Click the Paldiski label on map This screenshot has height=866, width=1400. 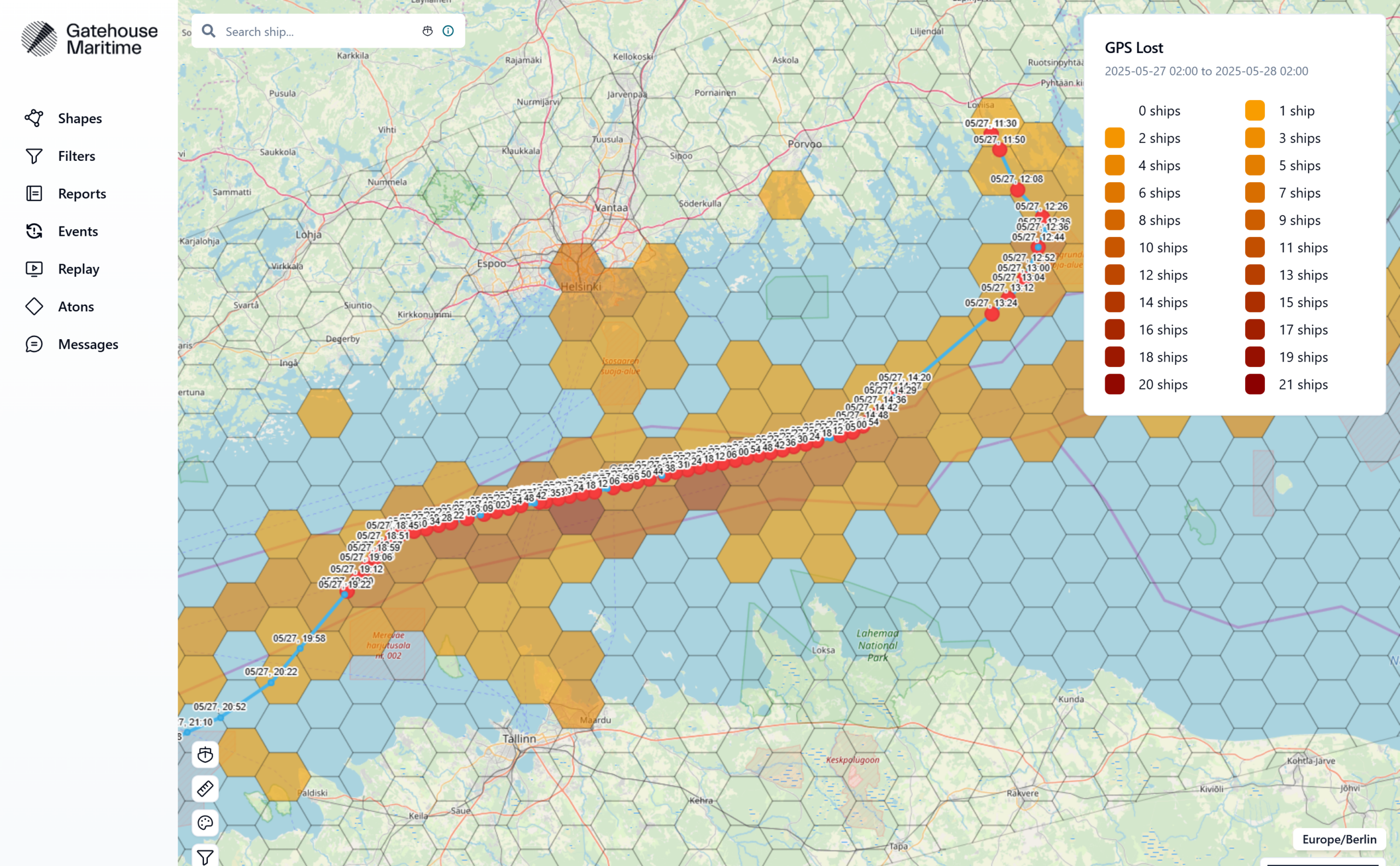[x=313, y=793]
